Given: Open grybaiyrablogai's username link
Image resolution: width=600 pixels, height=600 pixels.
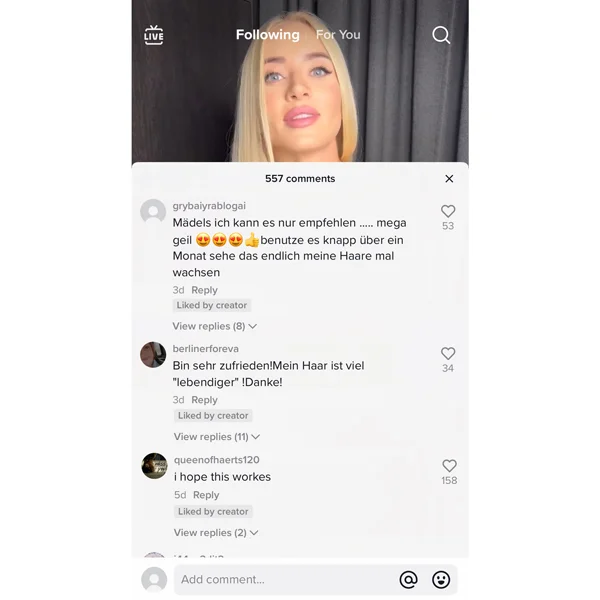Looking at the screenshot, I should (x=209, y=206).
